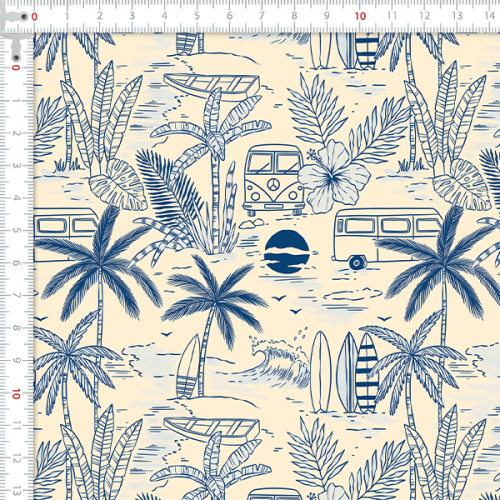Image resolution: width=500 pixels, height=500 pixels.
Task: Click the solid blue sunset circle
Action: [287, 252]
